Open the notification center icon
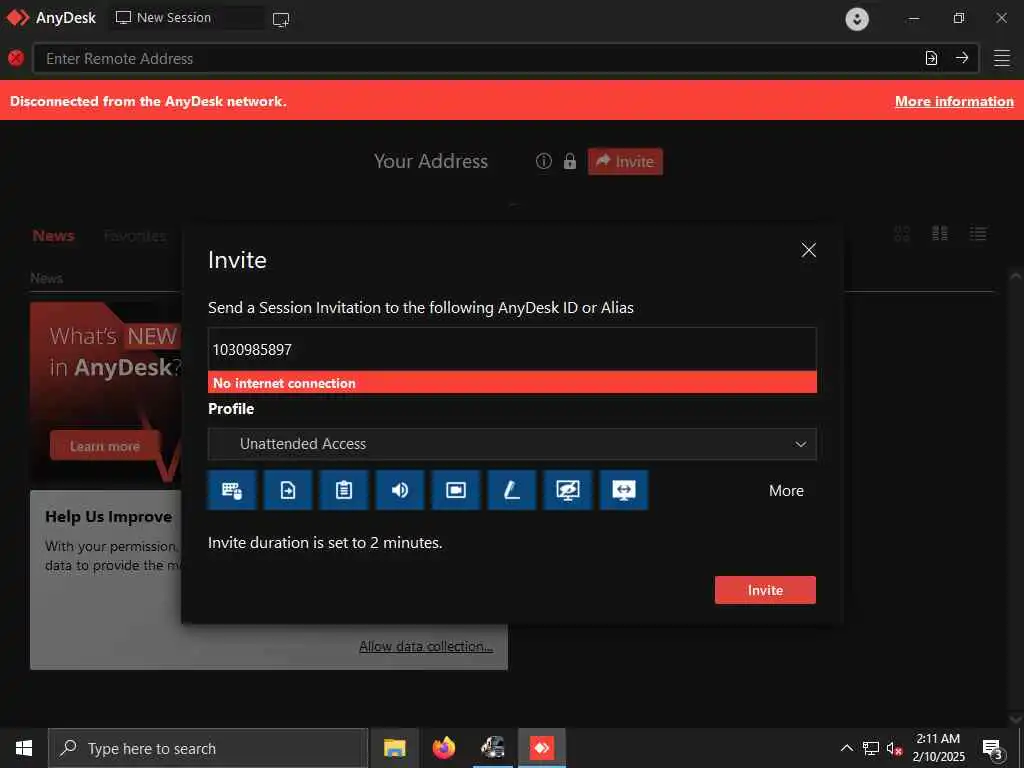 pyautogui.click(x=993, y=748)
